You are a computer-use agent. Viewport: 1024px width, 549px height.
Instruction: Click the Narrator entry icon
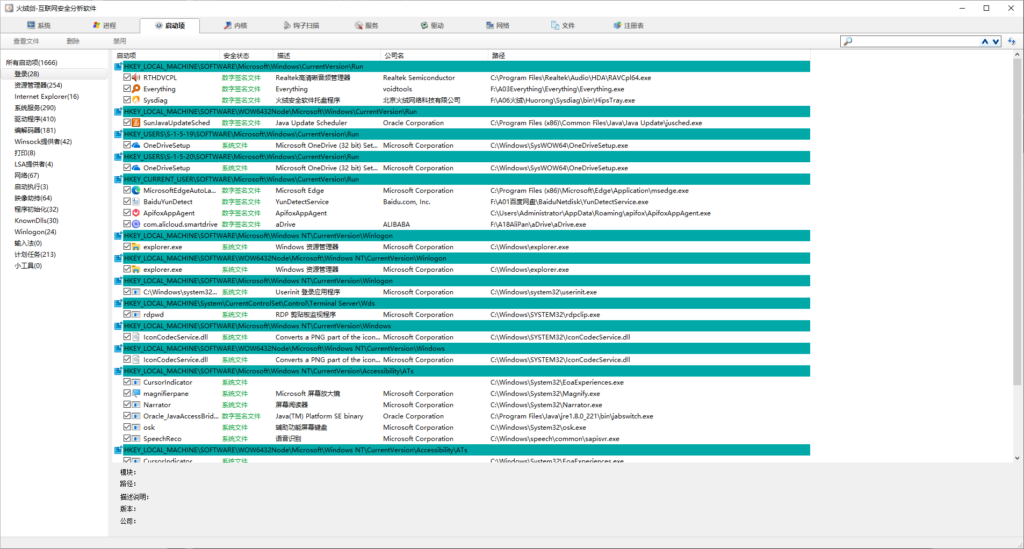tap(136, 405)
